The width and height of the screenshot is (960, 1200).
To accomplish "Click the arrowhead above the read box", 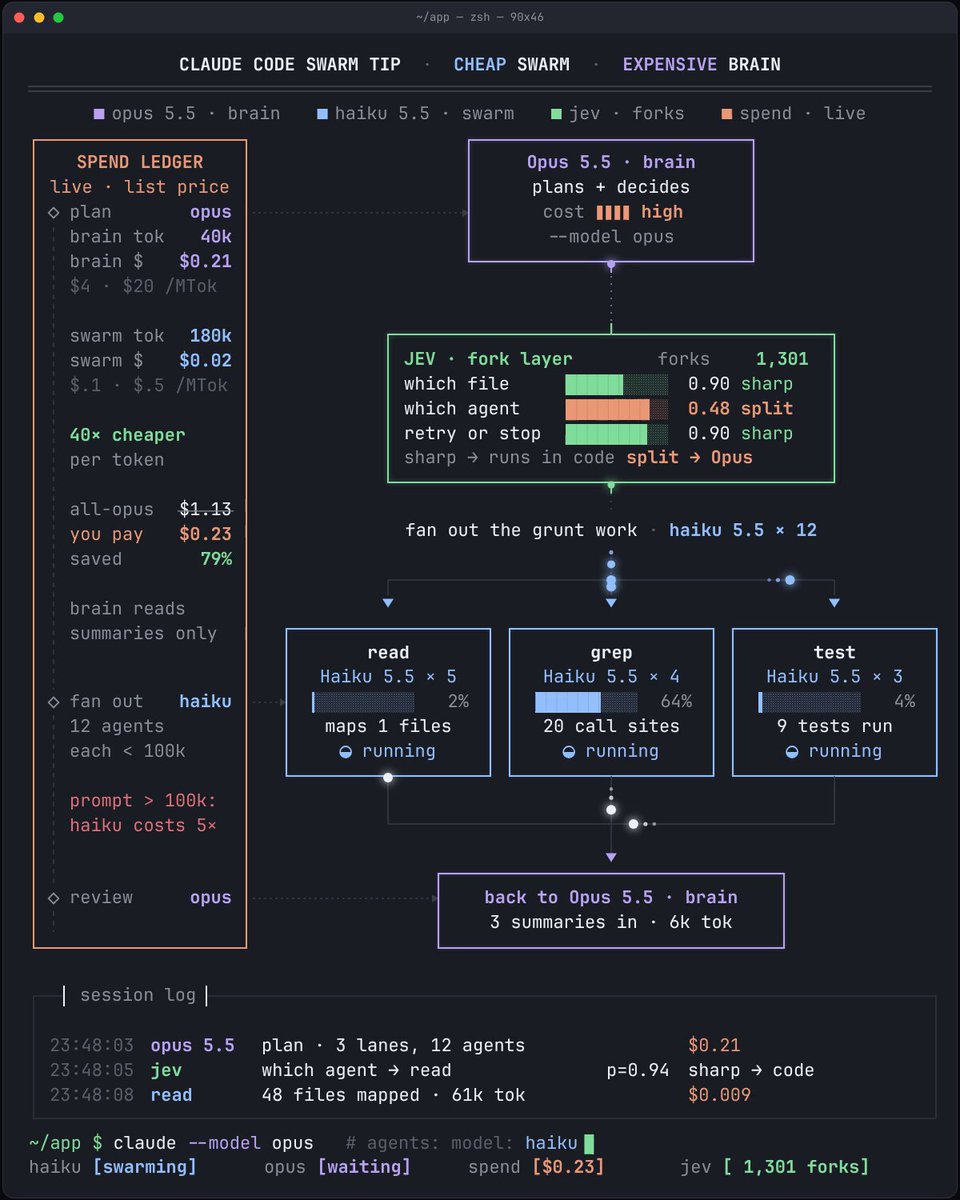I will (x=388, y=603).
